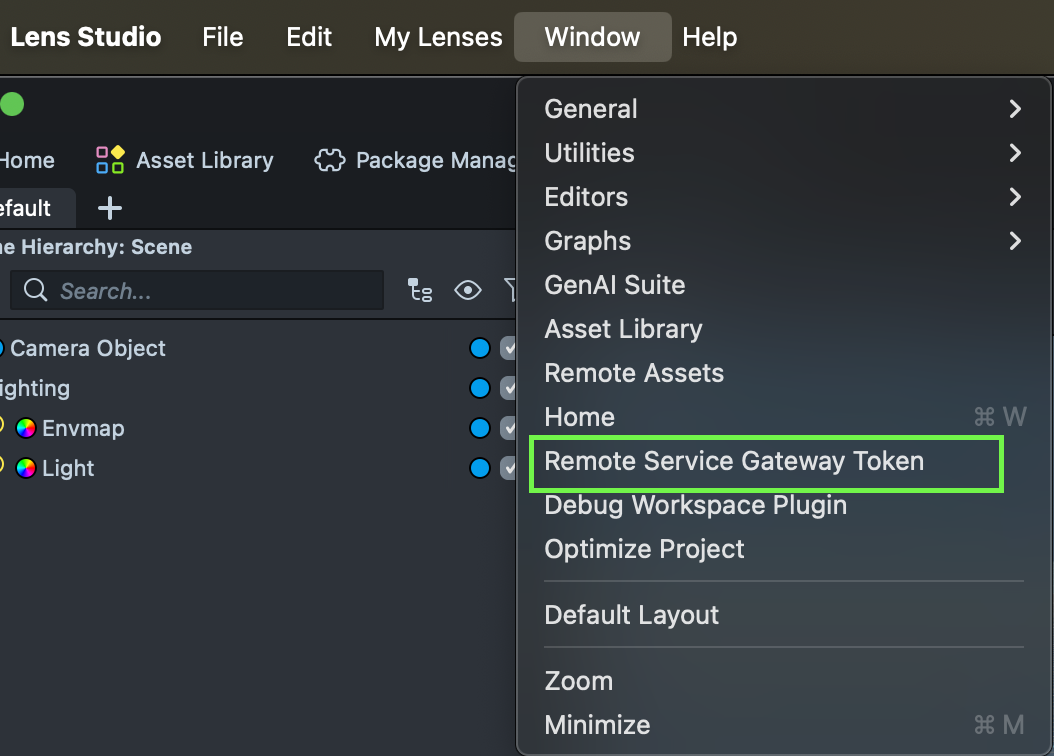1054x756 pixels.
Task: Click the green window zoom button
Action: [12, 104]
